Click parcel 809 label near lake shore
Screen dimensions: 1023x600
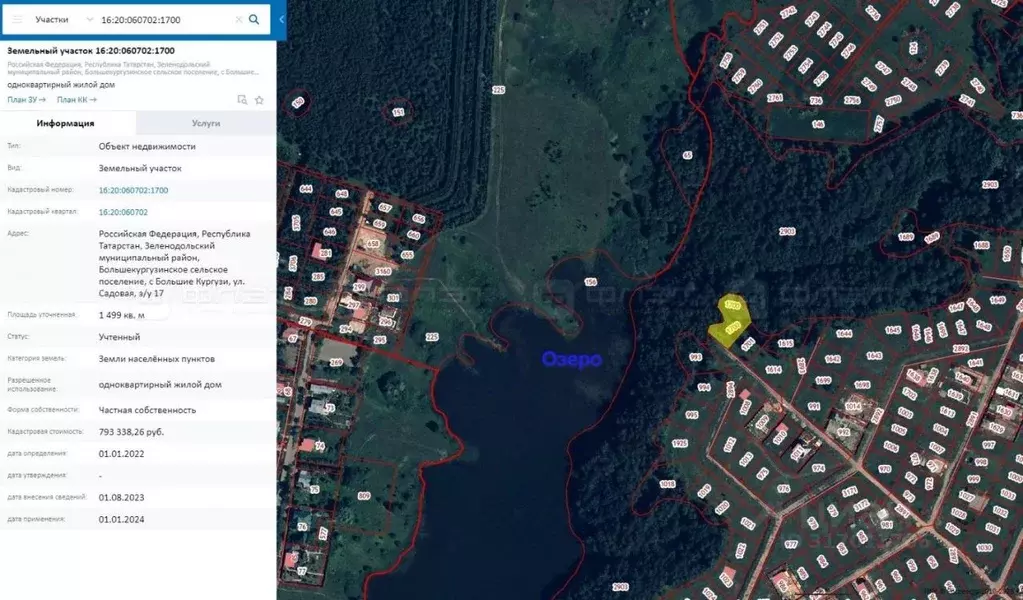[363, 496]
